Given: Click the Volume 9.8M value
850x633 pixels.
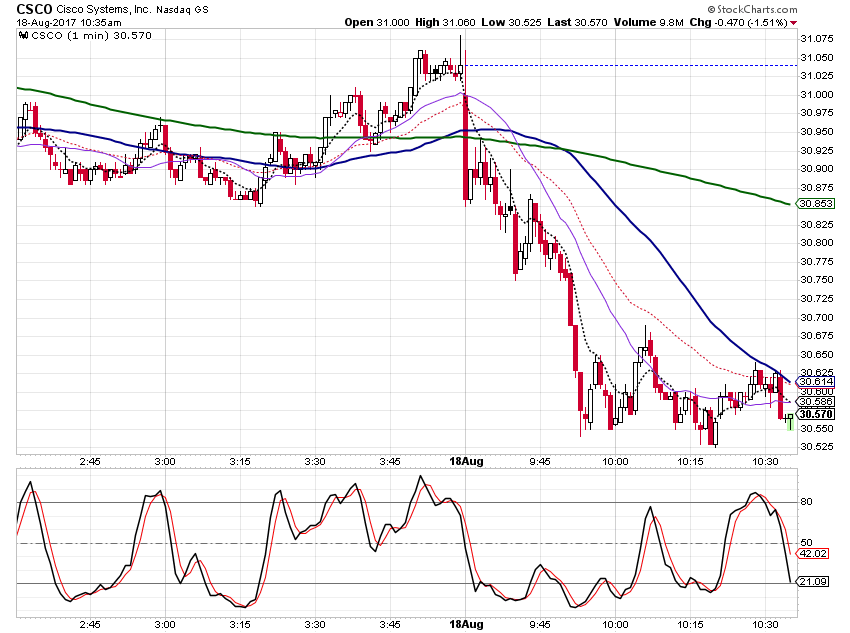Looking at the screenshot, I should point(648,22).
